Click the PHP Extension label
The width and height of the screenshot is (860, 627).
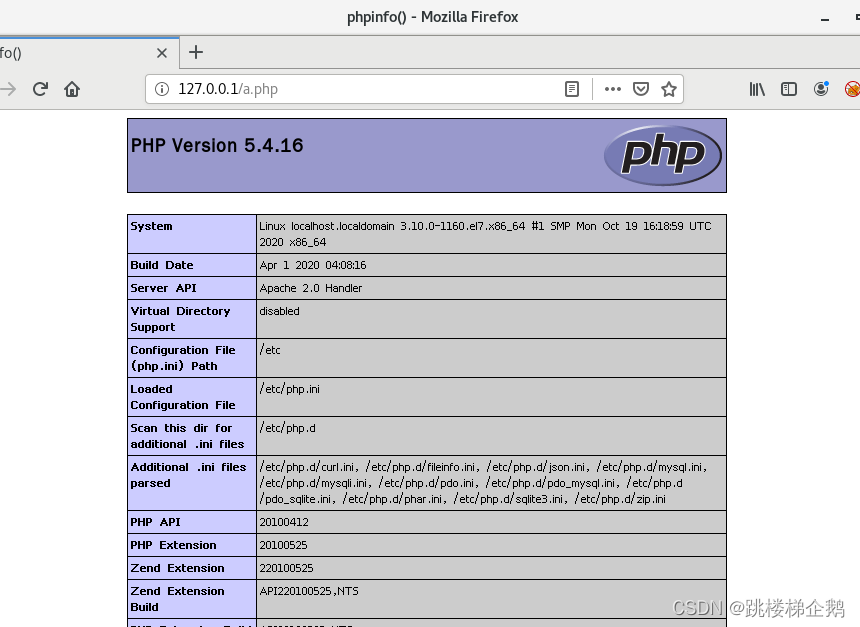click(x=173, y=545)
